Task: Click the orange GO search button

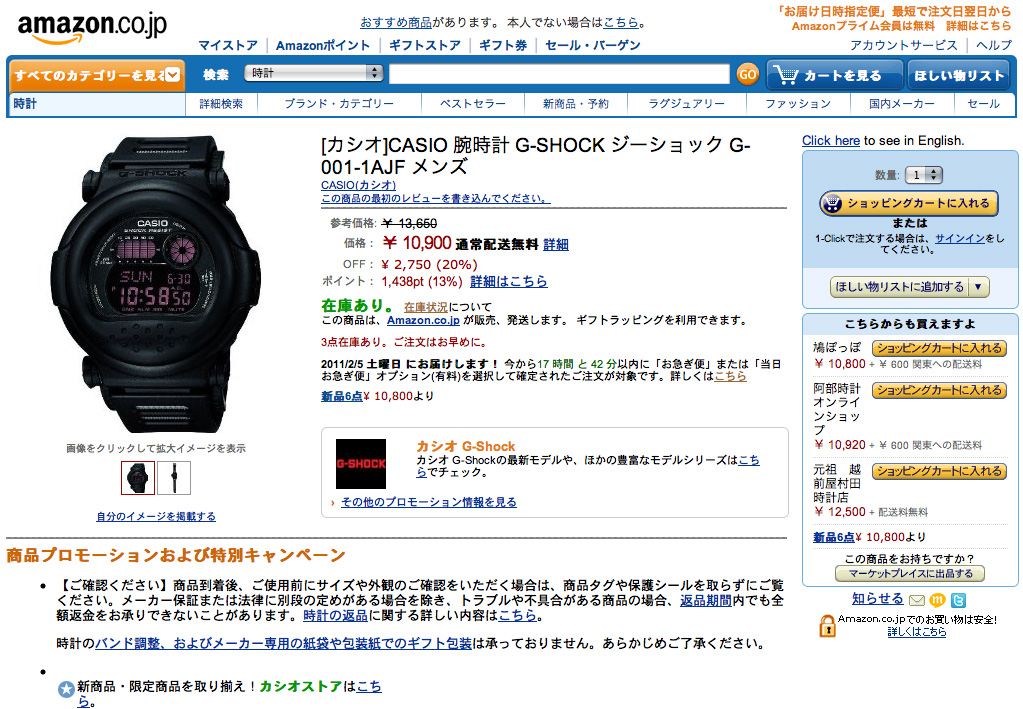Action: tap(747, 74)
